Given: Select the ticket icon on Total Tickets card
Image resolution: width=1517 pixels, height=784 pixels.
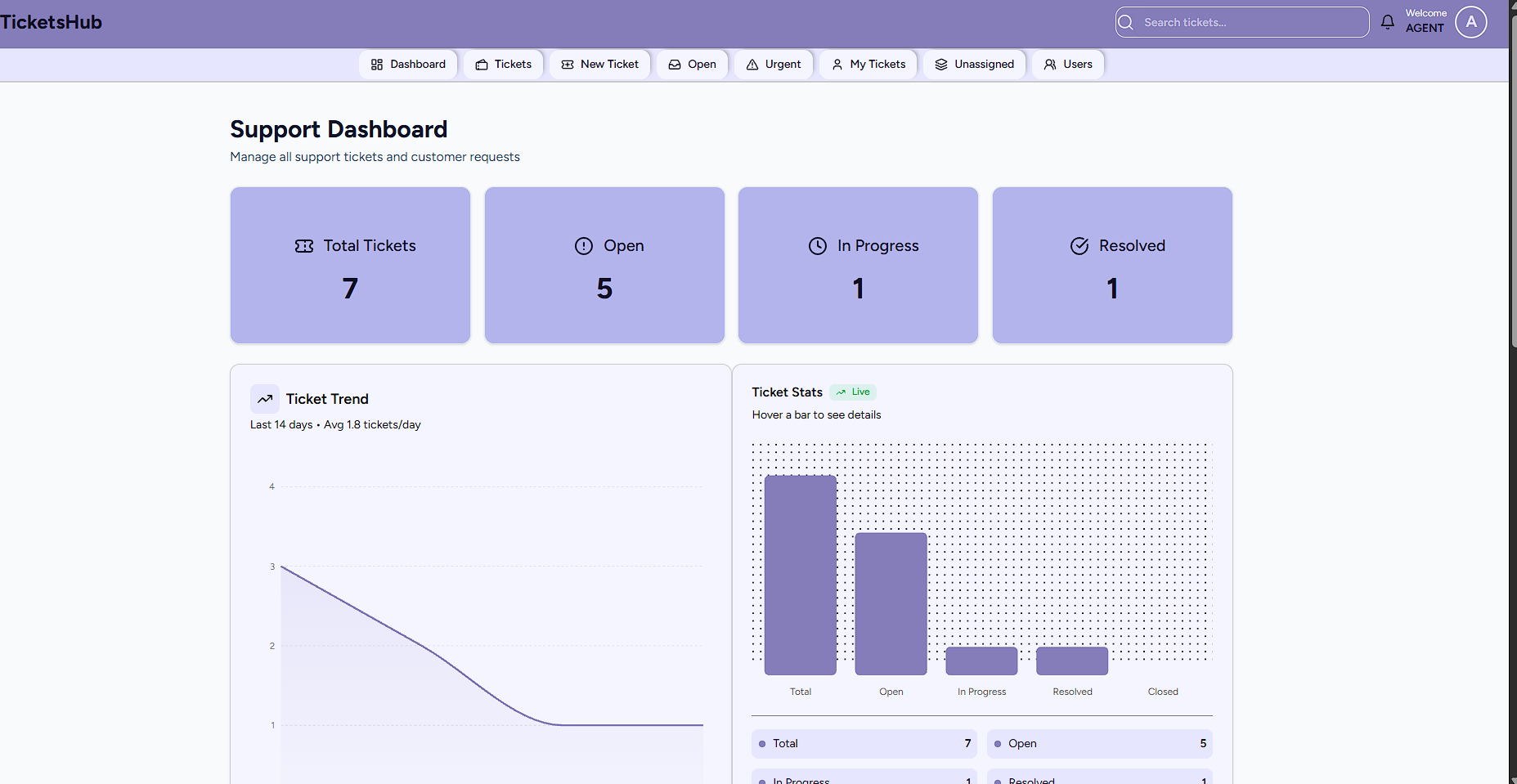Looking at the screenshot, I should (305, 245).
